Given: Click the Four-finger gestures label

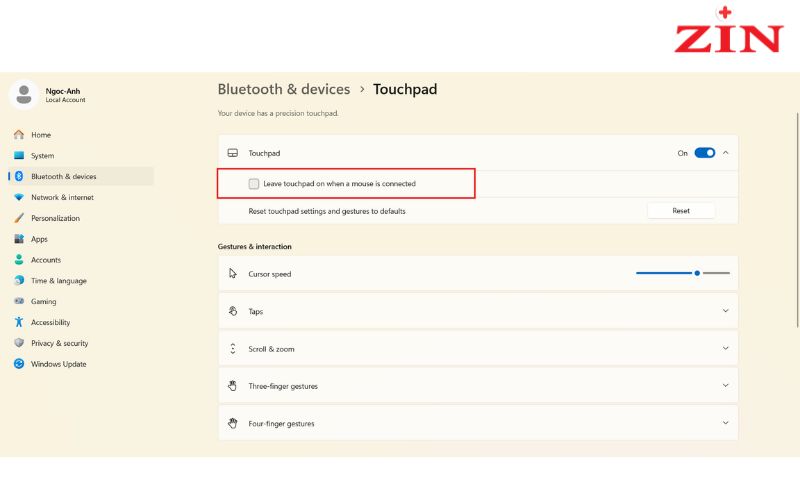Looking at the screenshot, I should coord(281,423).
